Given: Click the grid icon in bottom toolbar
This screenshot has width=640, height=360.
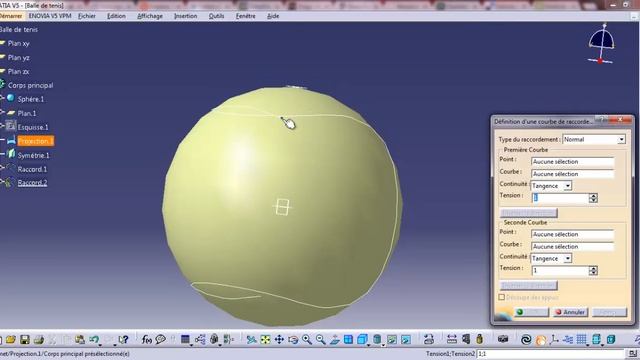Looking at the screenshot, I should click(x=582, y=340).
